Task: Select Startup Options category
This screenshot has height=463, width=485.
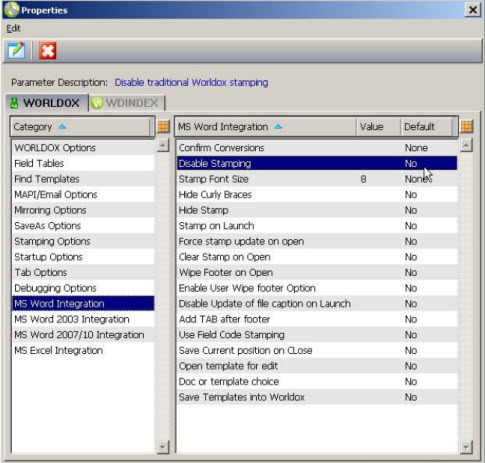Action: point(83,257)
